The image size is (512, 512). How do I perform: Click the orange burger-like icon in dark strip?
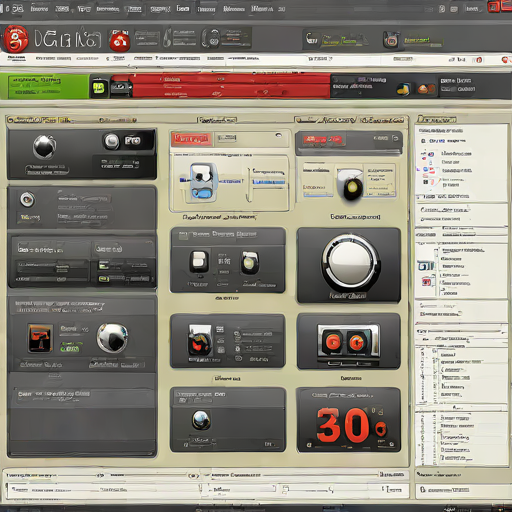click(x=426, y=89)
